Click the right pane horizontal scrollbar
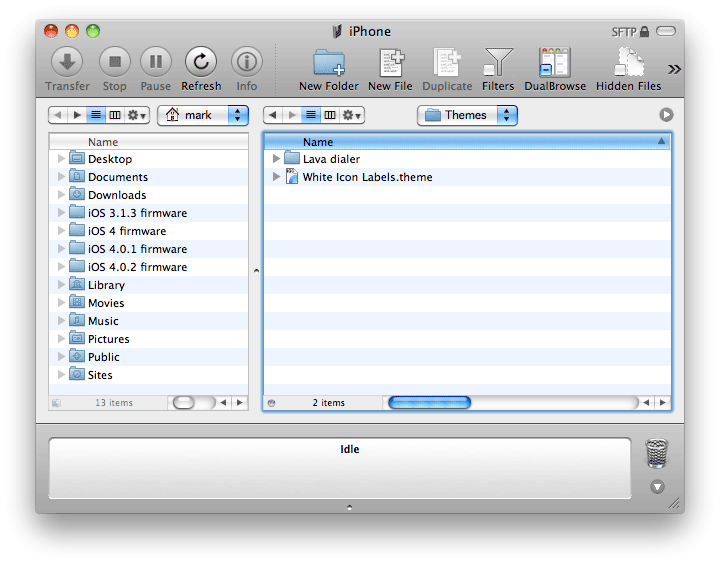 [x=429, y=403]
